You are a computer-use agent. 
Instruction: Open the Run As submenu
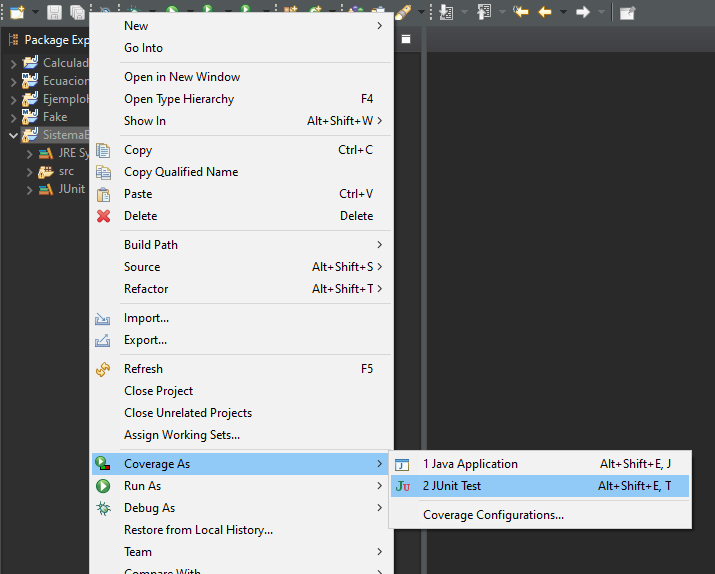point(142,486)
